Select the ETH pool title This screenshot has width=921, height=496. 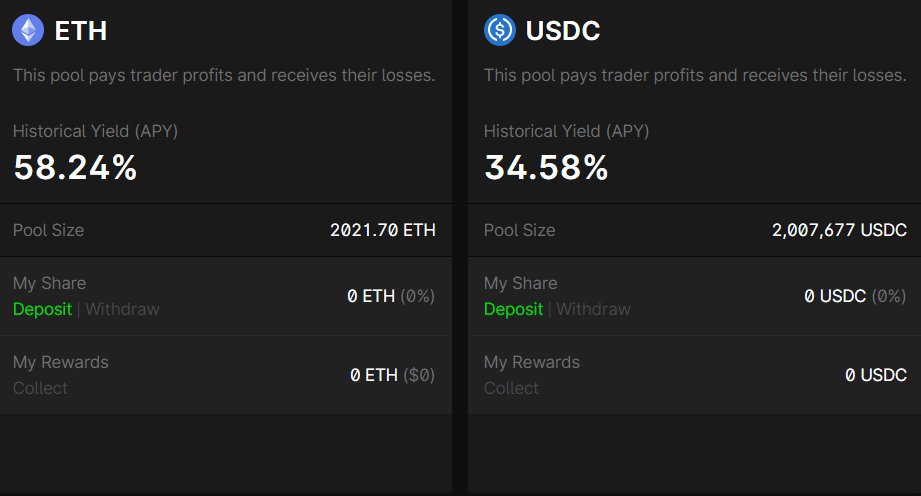[81, 31]
